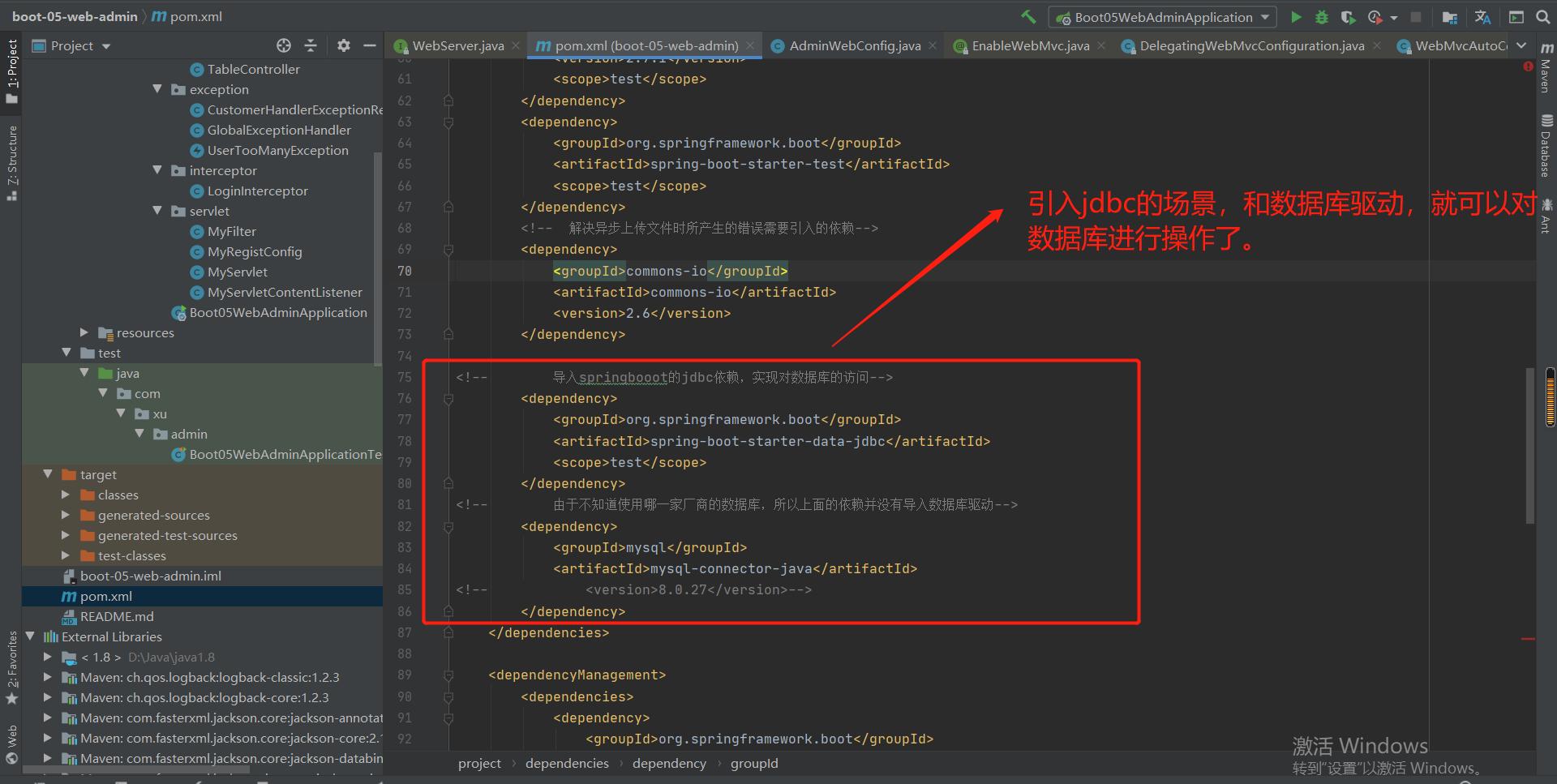Close the EnableWebMvc.java tab

coord(1101,45)
